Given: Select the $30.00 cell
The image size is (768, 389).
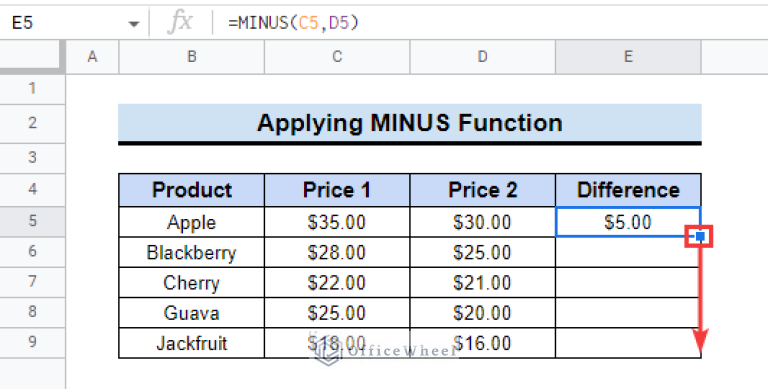Looking at the screenshot, I should pos(482,222).
